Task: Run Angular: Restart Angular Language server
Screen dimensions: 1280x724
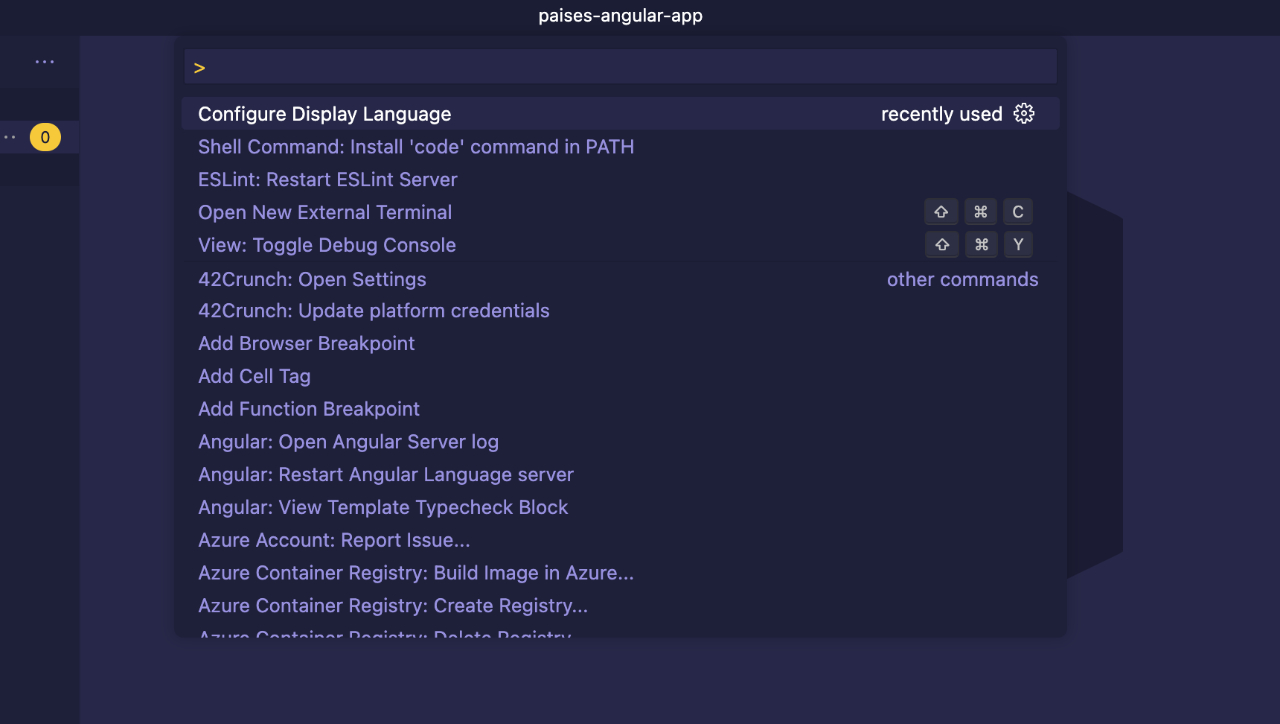Action: coord(620,474)
